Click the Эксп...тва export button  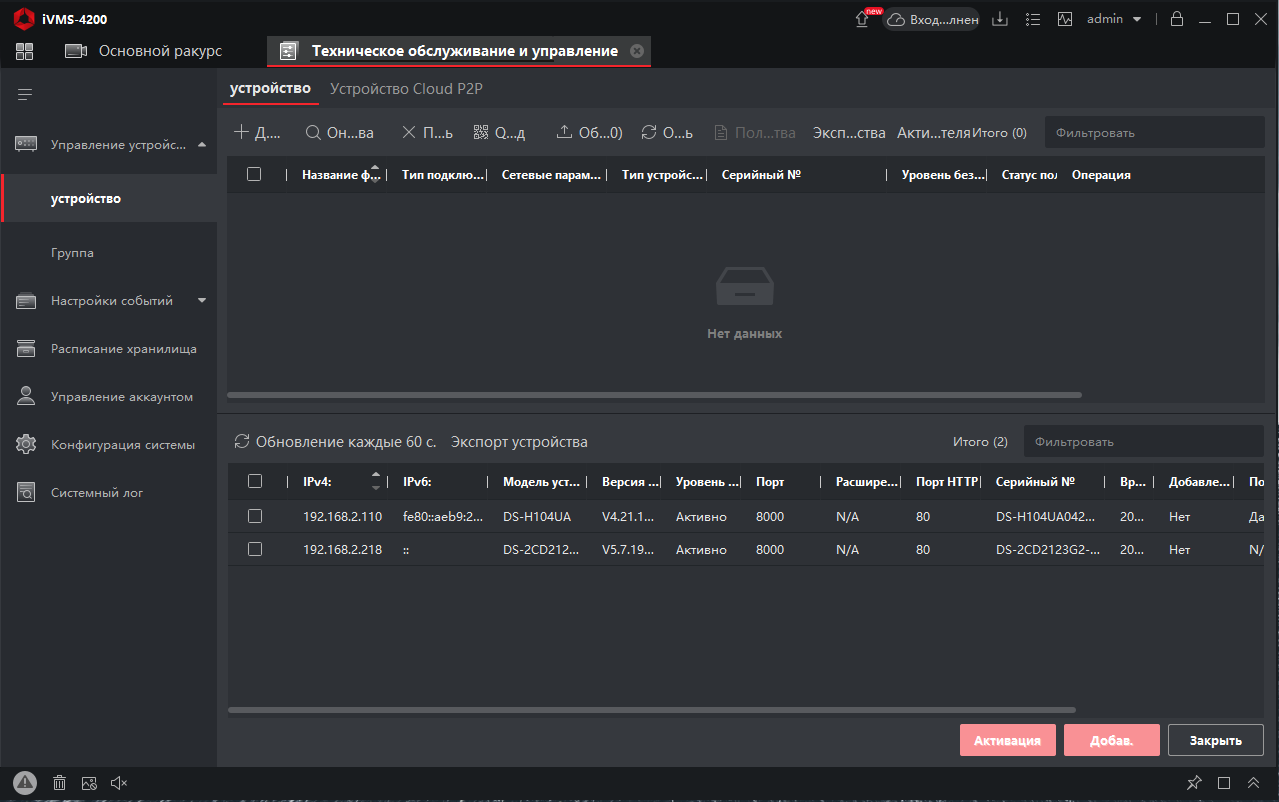(849, 133)
